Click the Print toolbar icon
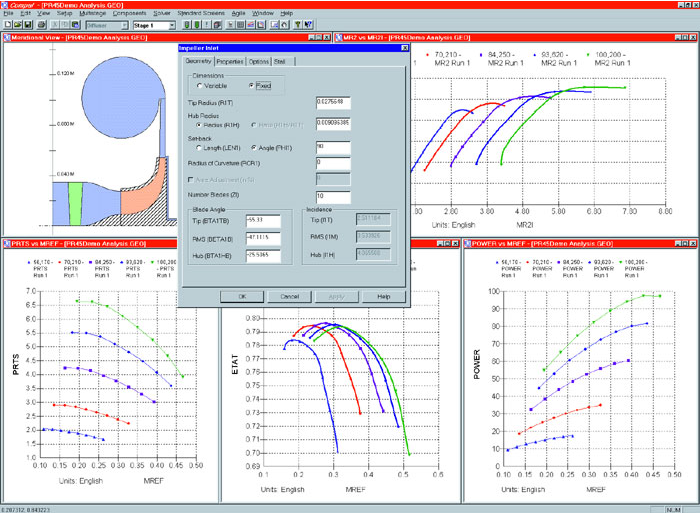The width and height of the screenshot is (700, 513). pos(42,25)
